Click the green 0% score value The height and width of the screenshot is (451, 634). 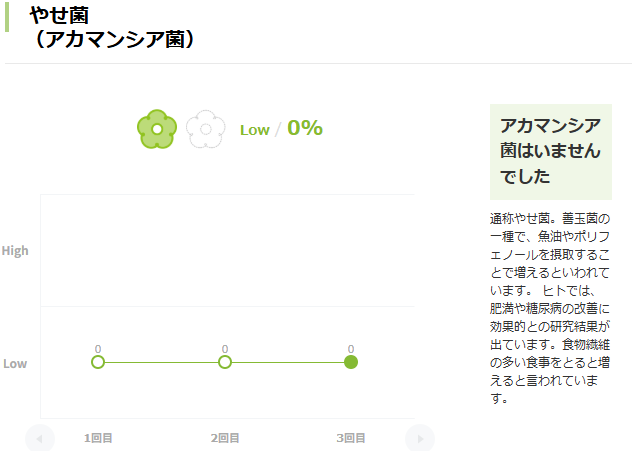pyautogui.click(x=305, y=128)
